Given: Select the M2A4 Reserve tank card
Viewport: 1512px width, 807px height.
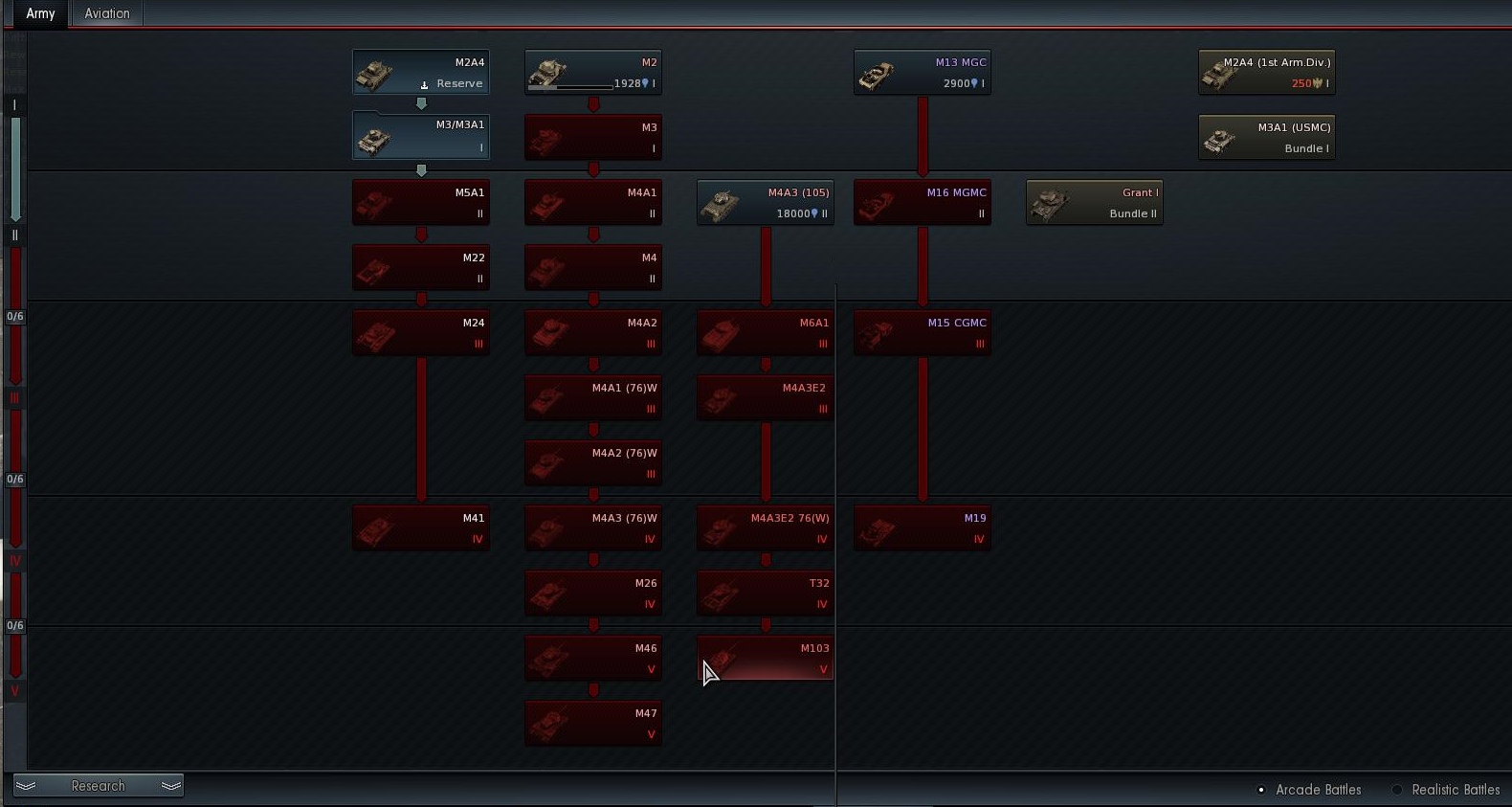Looking at the screenshot, I should tap(421, 73).
